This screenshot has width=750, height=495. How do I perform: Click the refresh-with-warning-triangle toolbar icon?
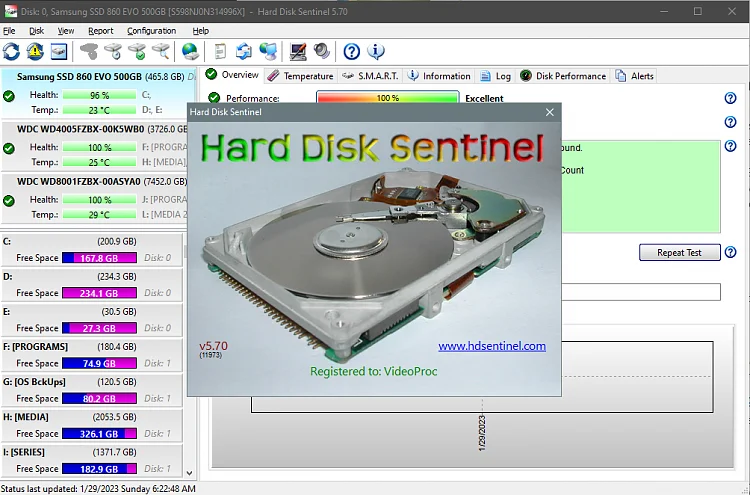pos(35,51)
